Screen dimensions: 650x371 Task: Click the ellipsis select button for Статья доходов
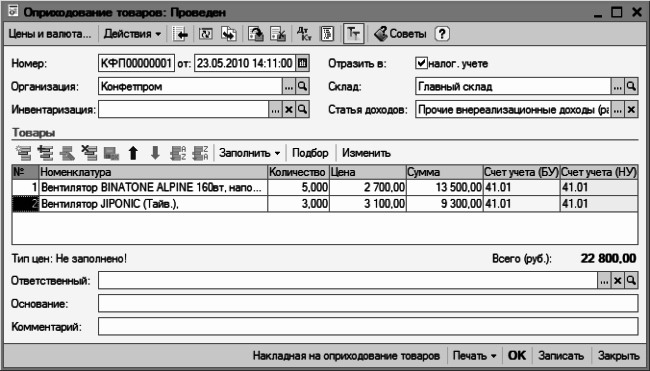[617, 109]
